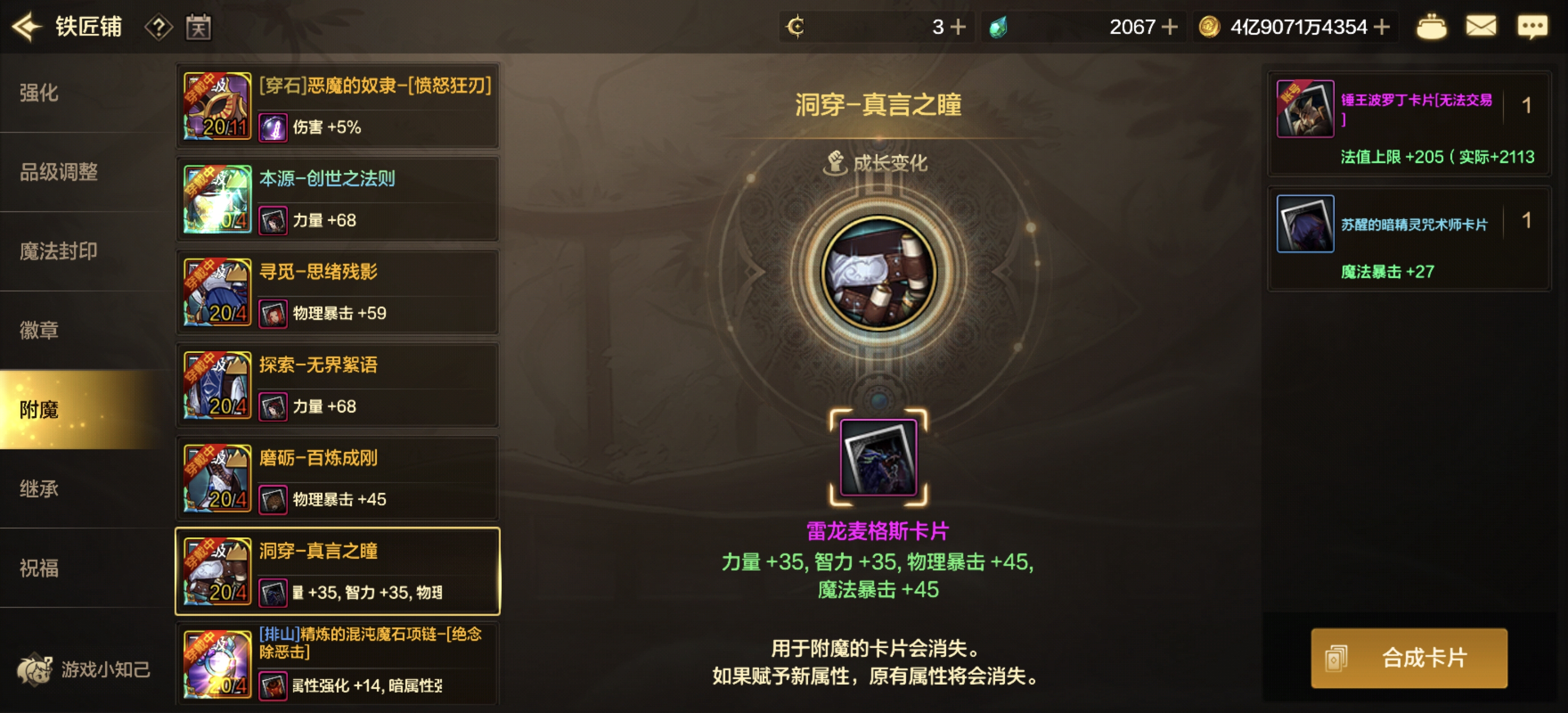Image resolution: width=1568 pixels, height=713 pixels.
Task: Click the 合成卡片 button
Action: coord(1409,658)
